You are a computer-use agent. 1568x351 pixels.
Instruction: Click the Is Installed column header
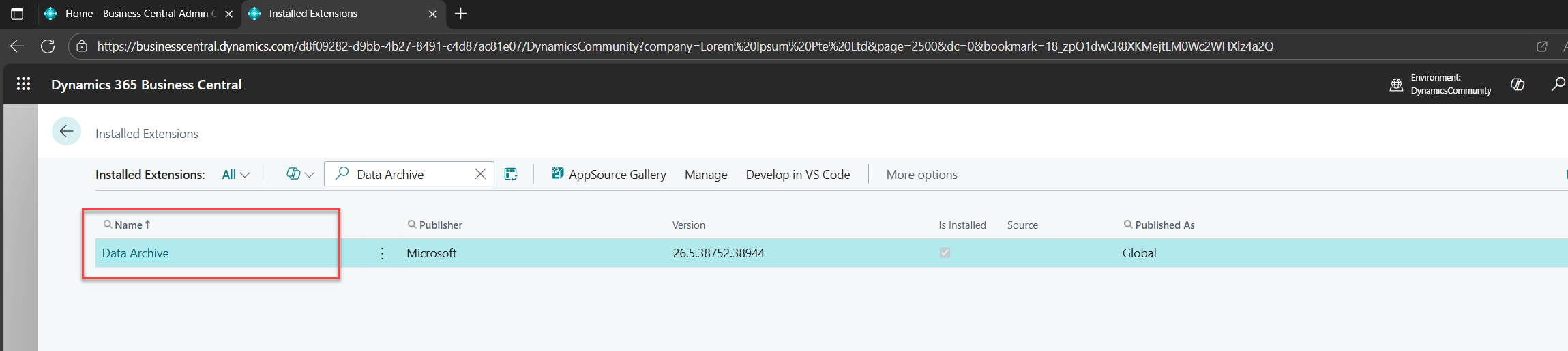point(962,225)
